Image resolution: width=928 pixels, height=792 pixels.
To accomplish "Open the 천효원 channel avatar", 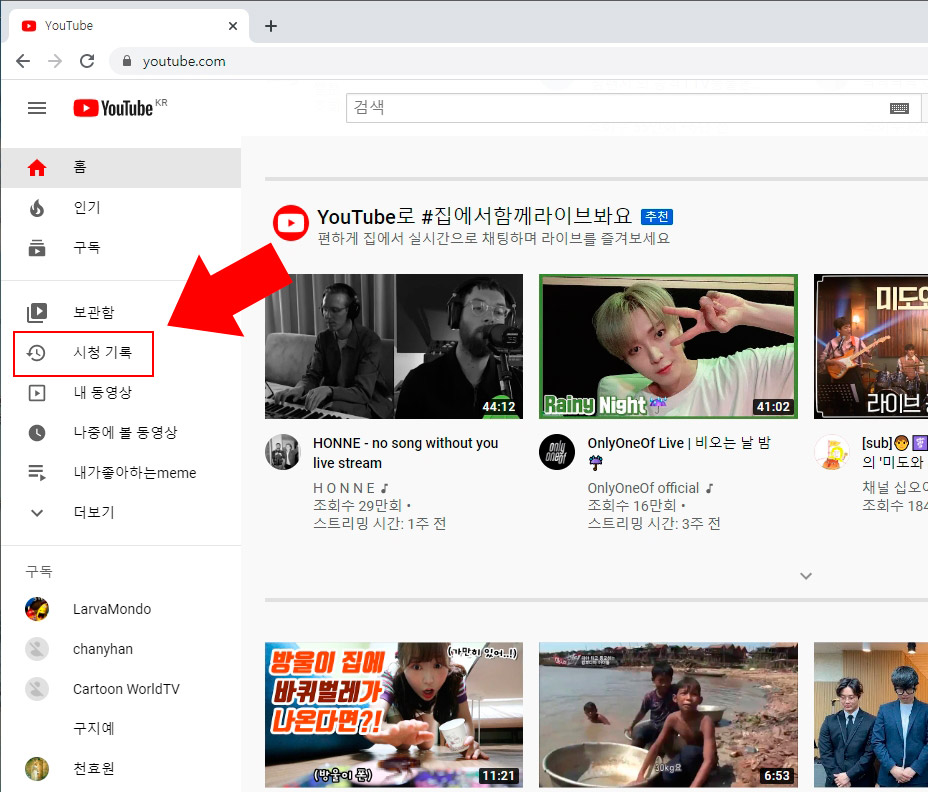I will tap(37, 768).
